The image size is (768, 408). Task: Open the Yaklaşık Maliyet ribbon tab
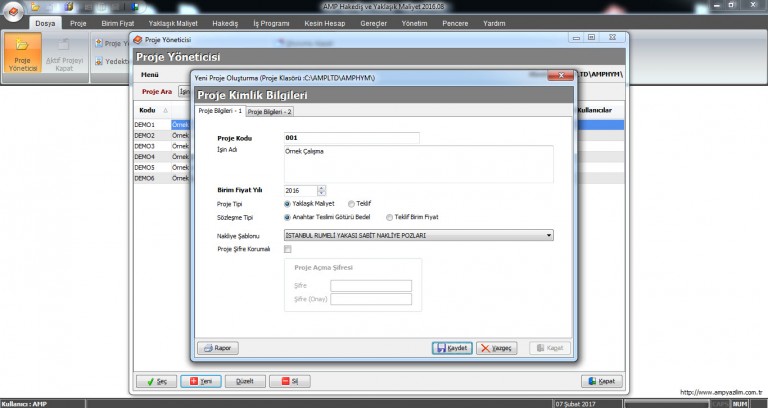pos(173,20)
